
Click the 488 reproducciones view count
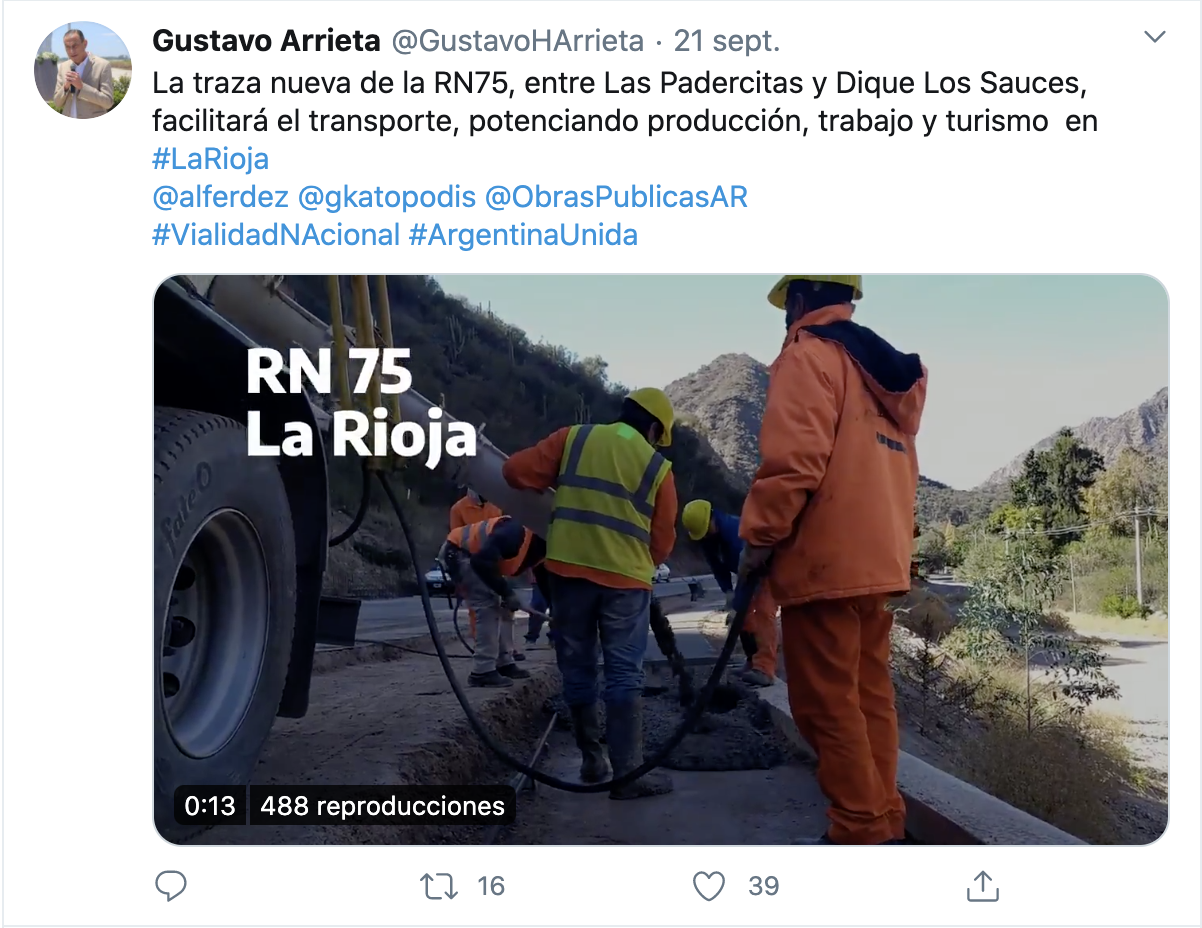(x=383, y=805)
